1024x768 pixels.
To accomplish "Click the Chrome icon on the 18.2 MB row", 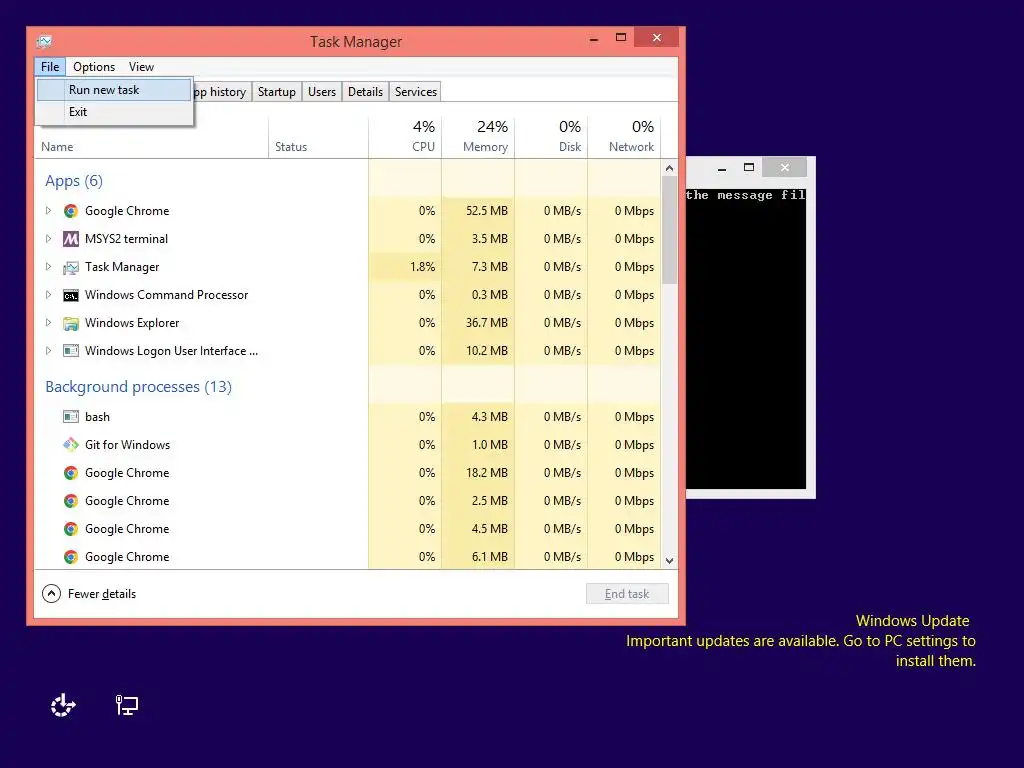I will [71, 473].
